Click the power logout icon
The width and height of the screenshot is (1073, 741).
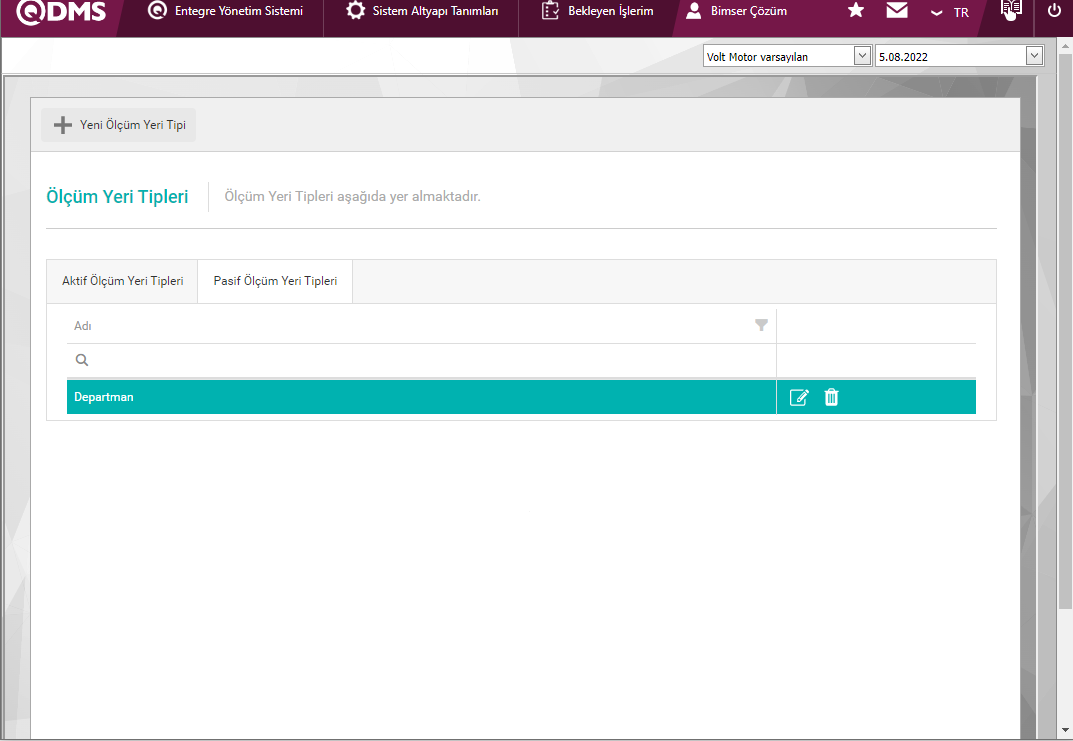pyautogui.click(x=1055, y=10)
